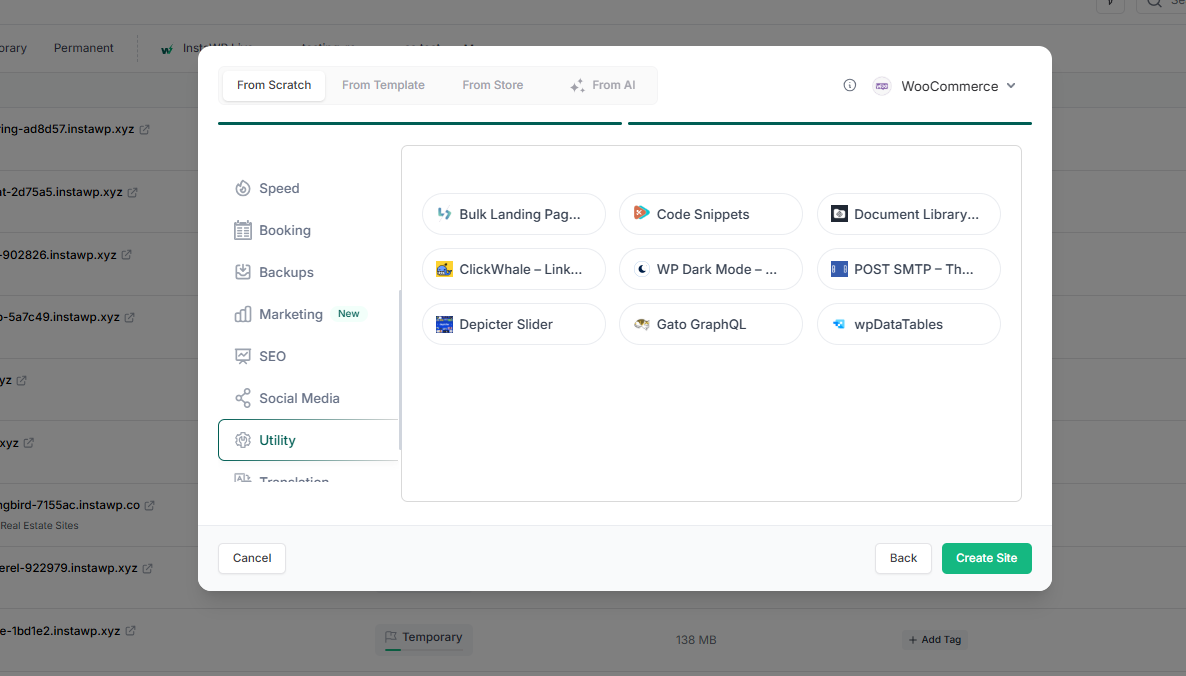Click the Back button
Screen dimensions: 1186x676
903,558
